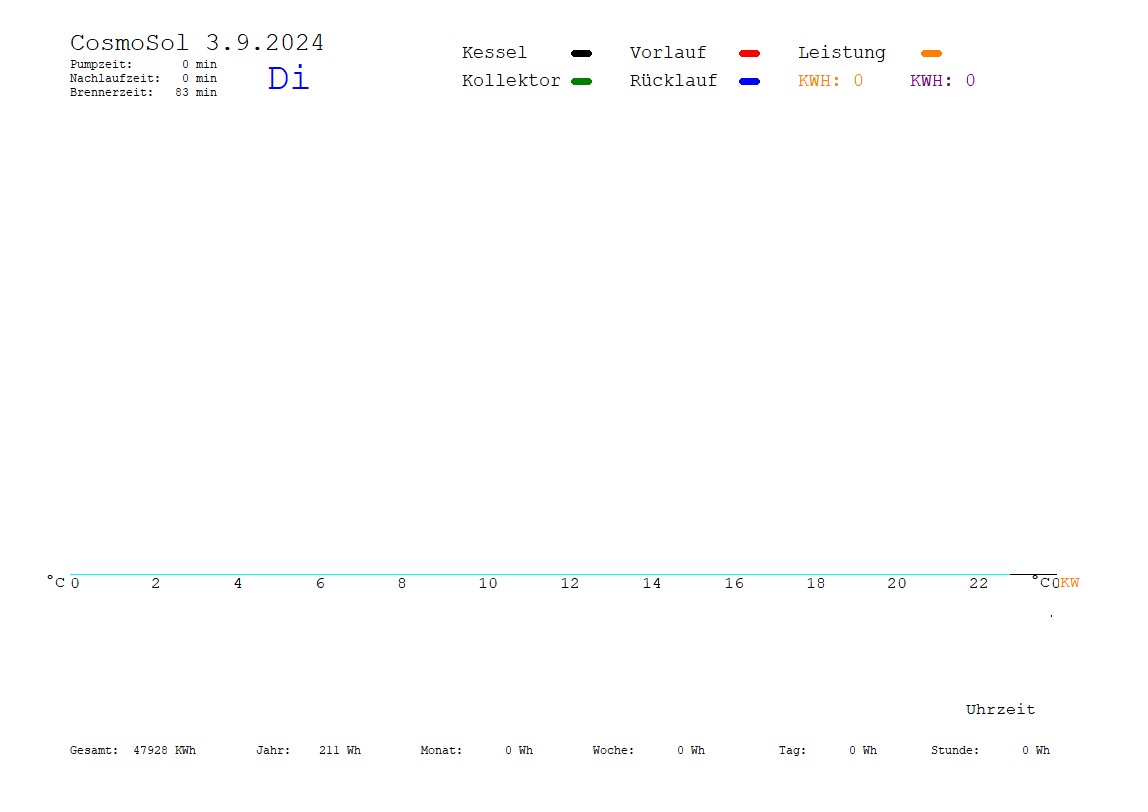Click the CosmoSol 3.9.2024 title

click(196, 42)
